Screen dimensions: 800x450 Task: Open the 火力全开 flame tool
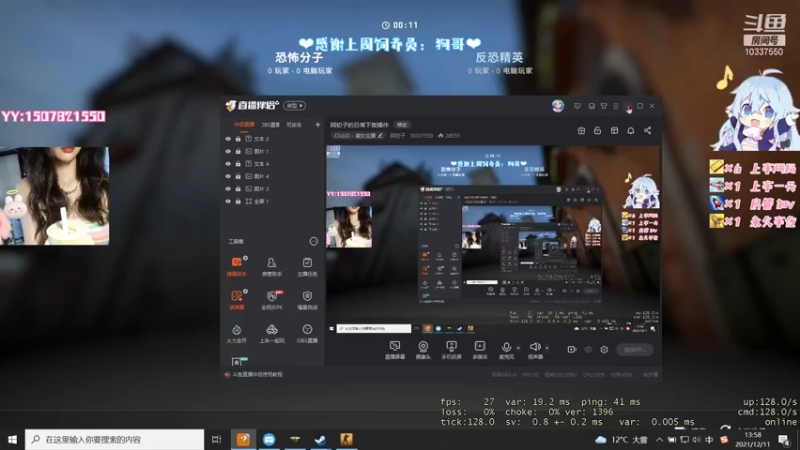236,333
